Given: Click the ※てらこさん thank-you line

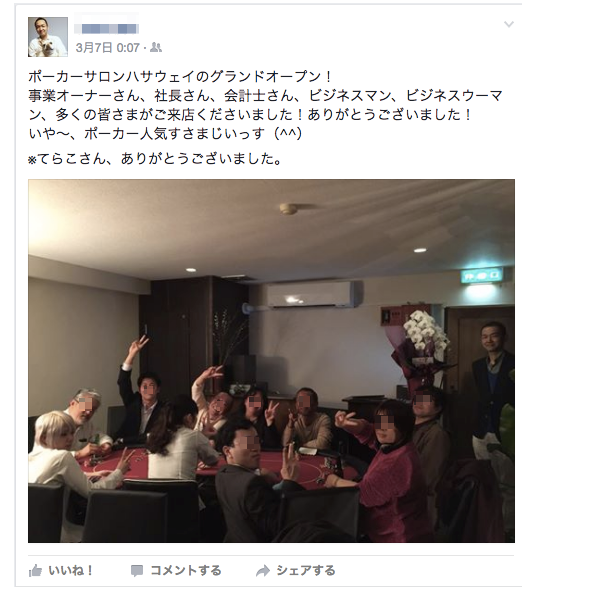Looking at the screenshot, I should click(154, 159).
